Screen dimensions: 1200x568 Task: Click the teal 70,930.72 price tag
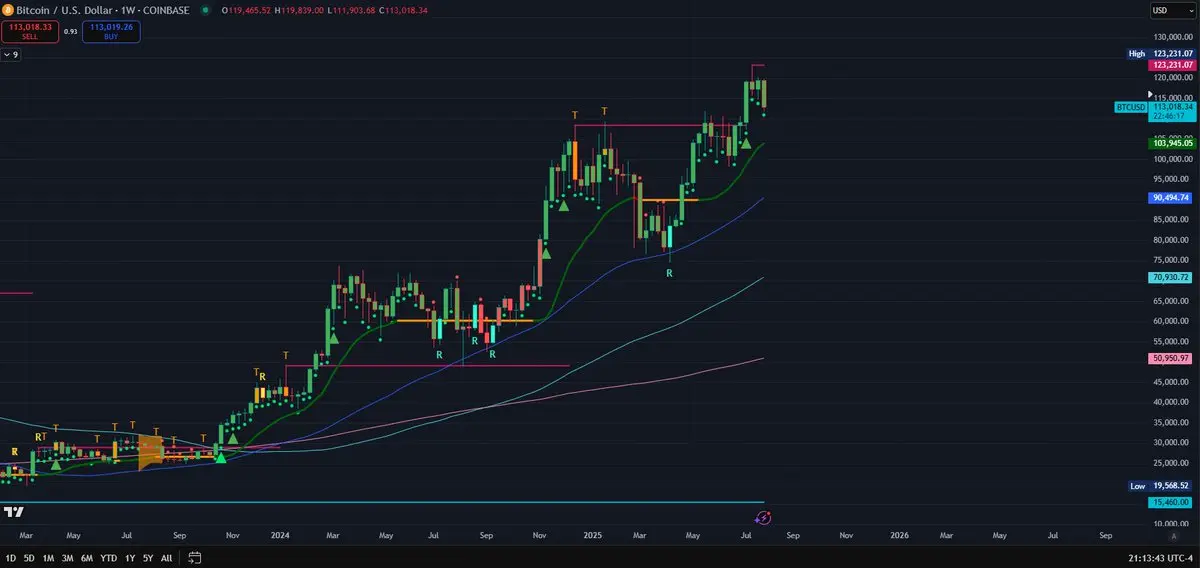pyautogui.click(x=1173, y=277)
